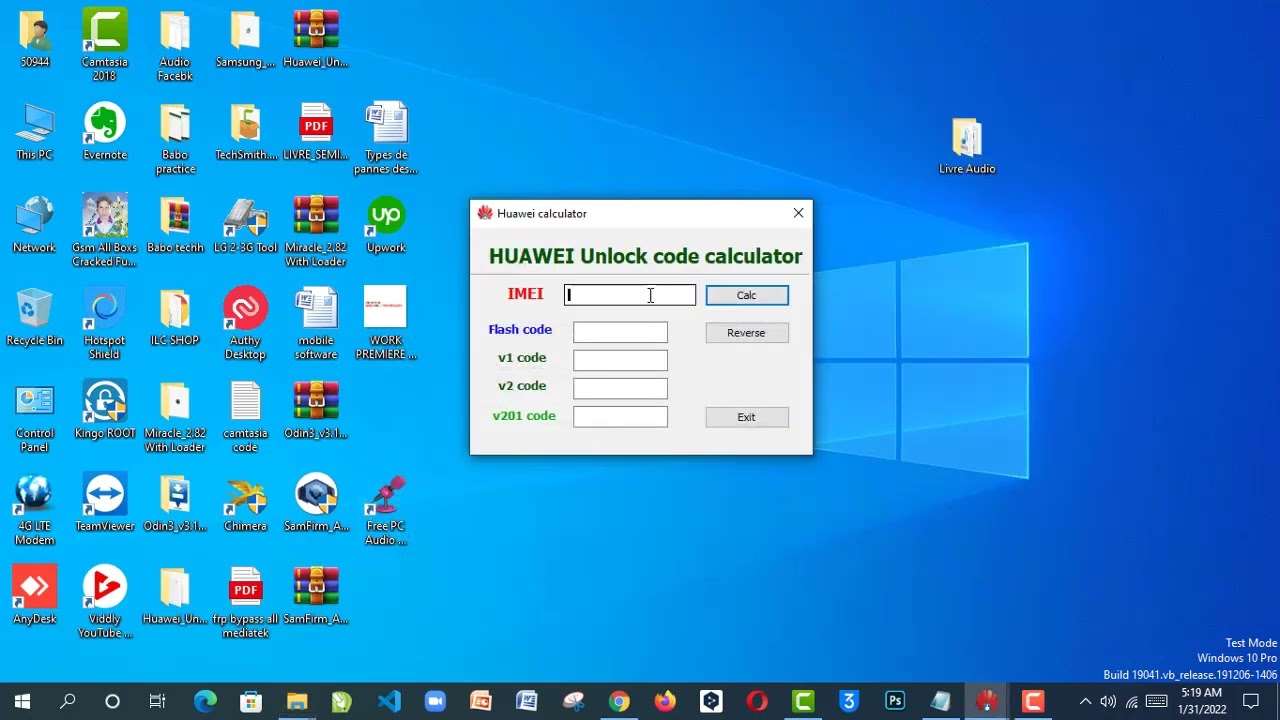Select the TechSmith folder icon
This screenshot has width=1280, height=720.
pyautogui.click(x=246, y=132)
